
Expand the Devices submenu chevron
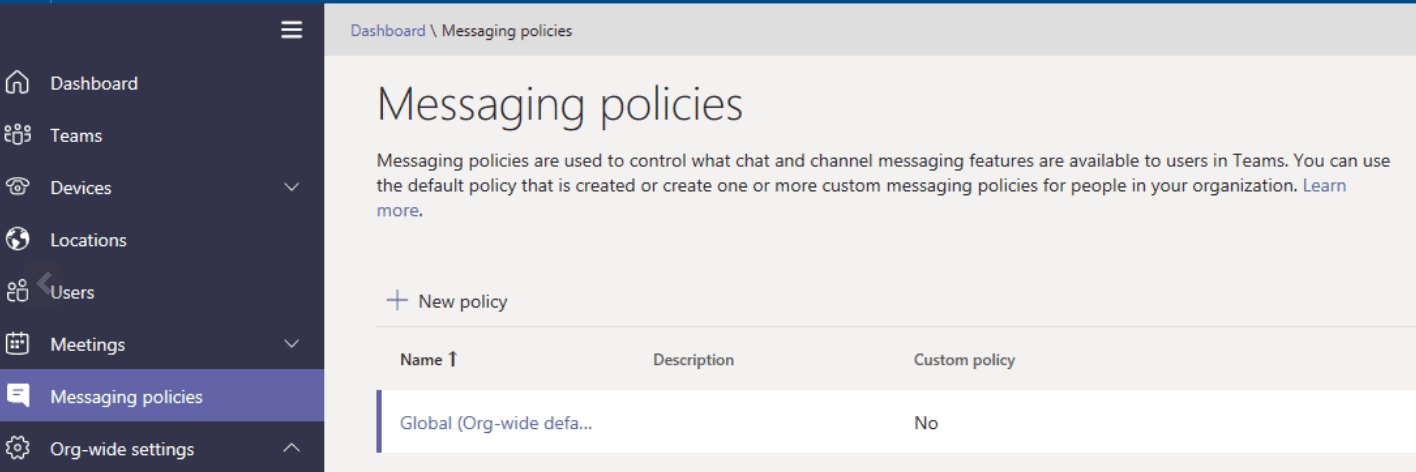292,187
